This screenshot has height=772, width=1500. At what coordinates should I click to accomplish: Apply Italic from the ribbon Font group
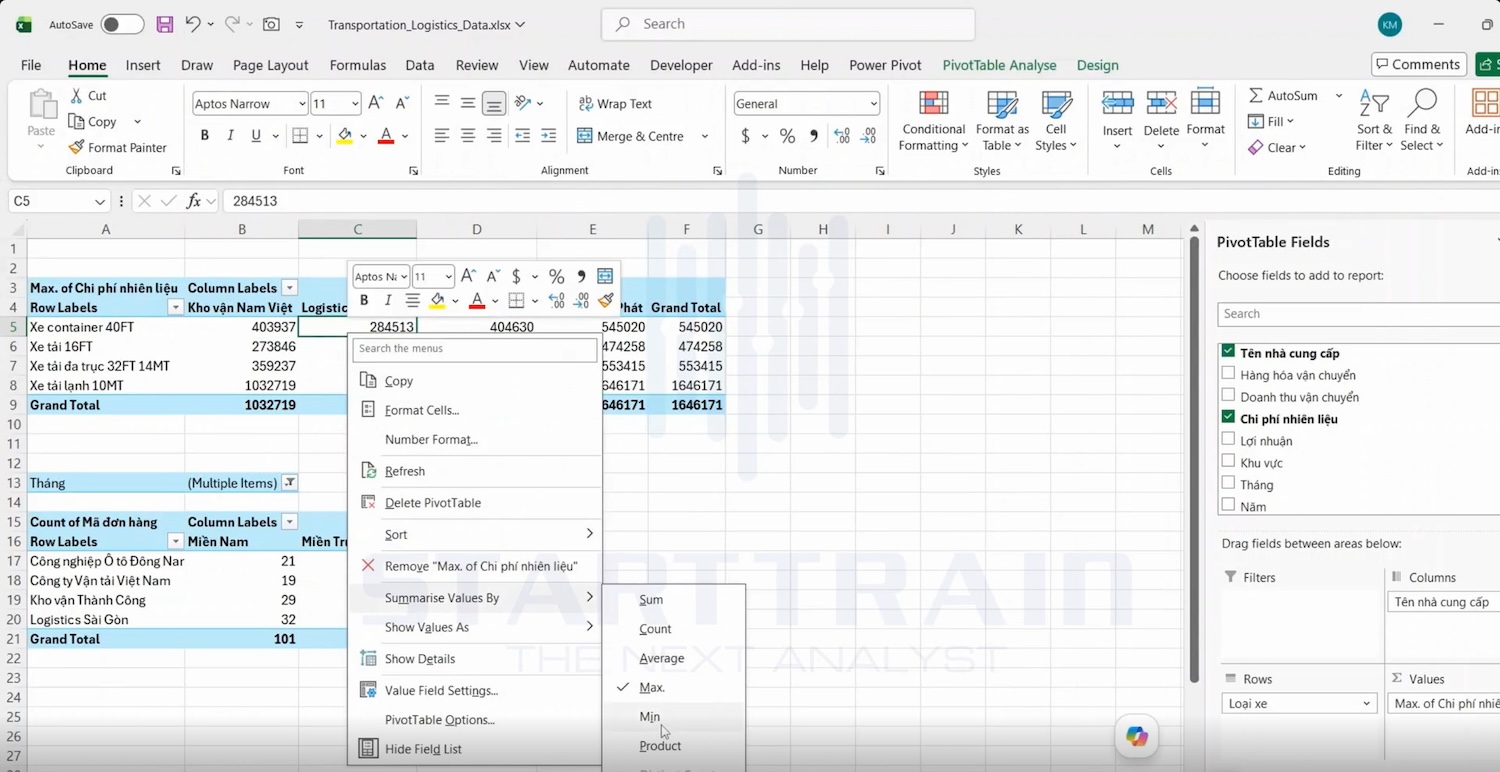[x=231, y=136]
